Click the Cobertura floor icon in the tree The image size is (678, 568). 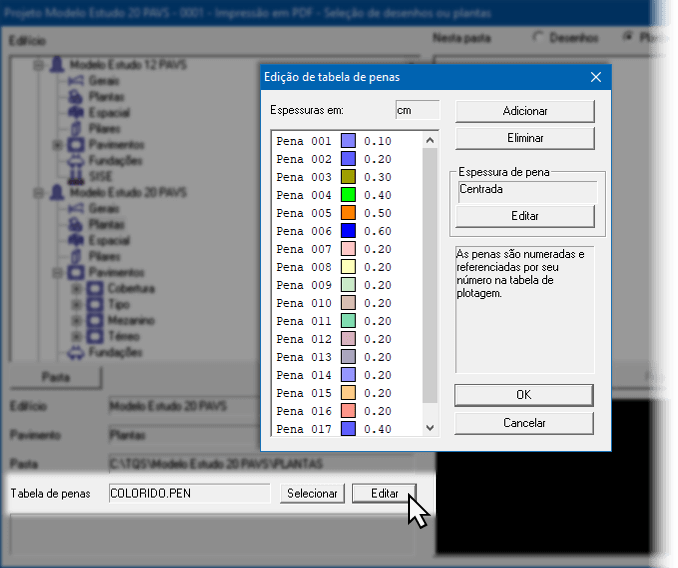95,288
